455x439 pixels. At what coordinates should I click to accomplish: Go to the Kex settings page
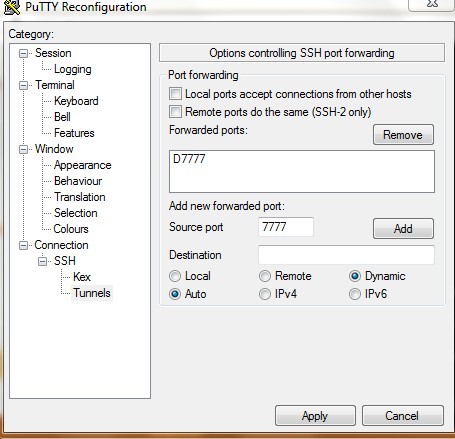[82, 277]
